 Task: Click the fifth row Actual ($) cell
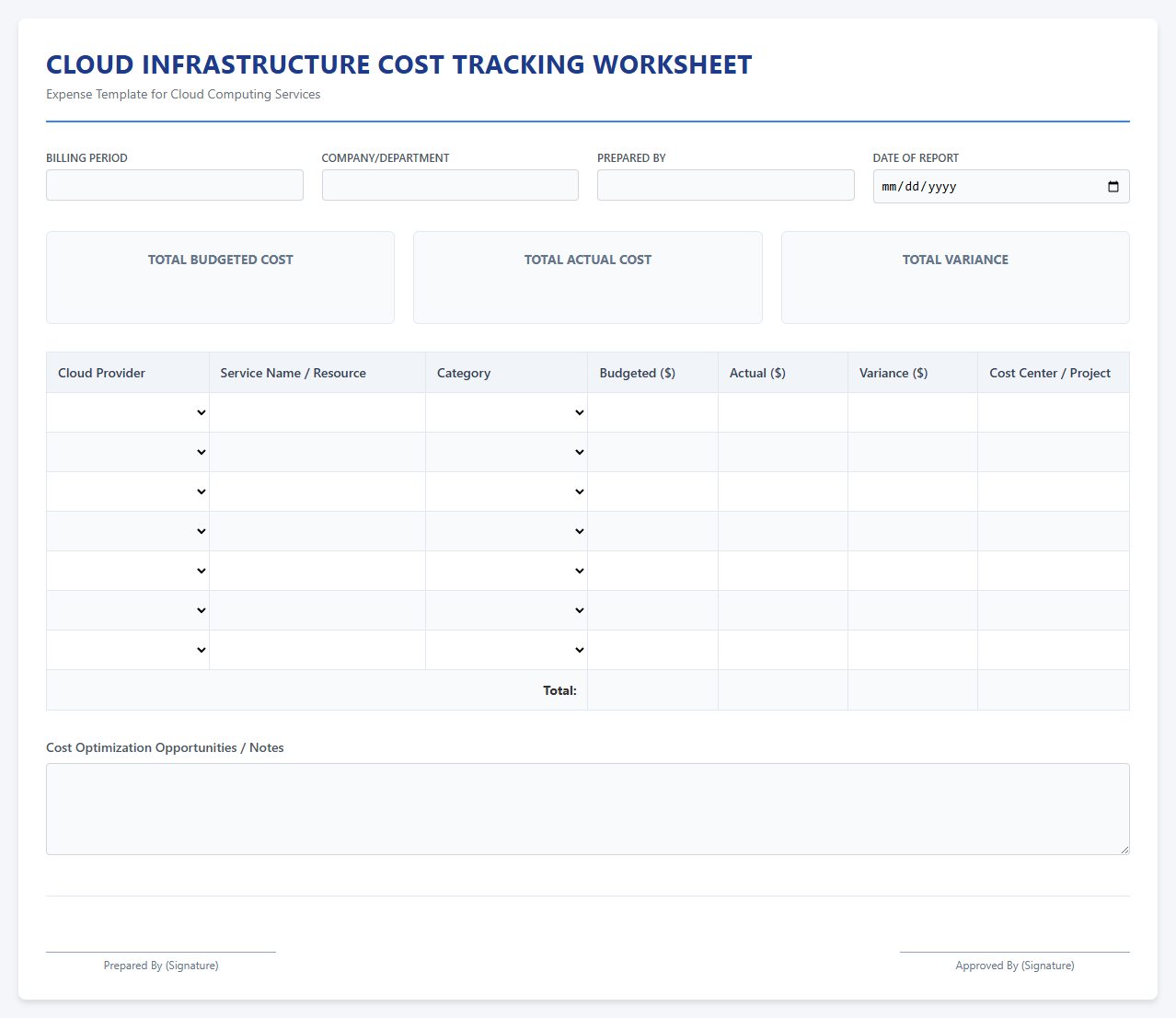(783, 571)
